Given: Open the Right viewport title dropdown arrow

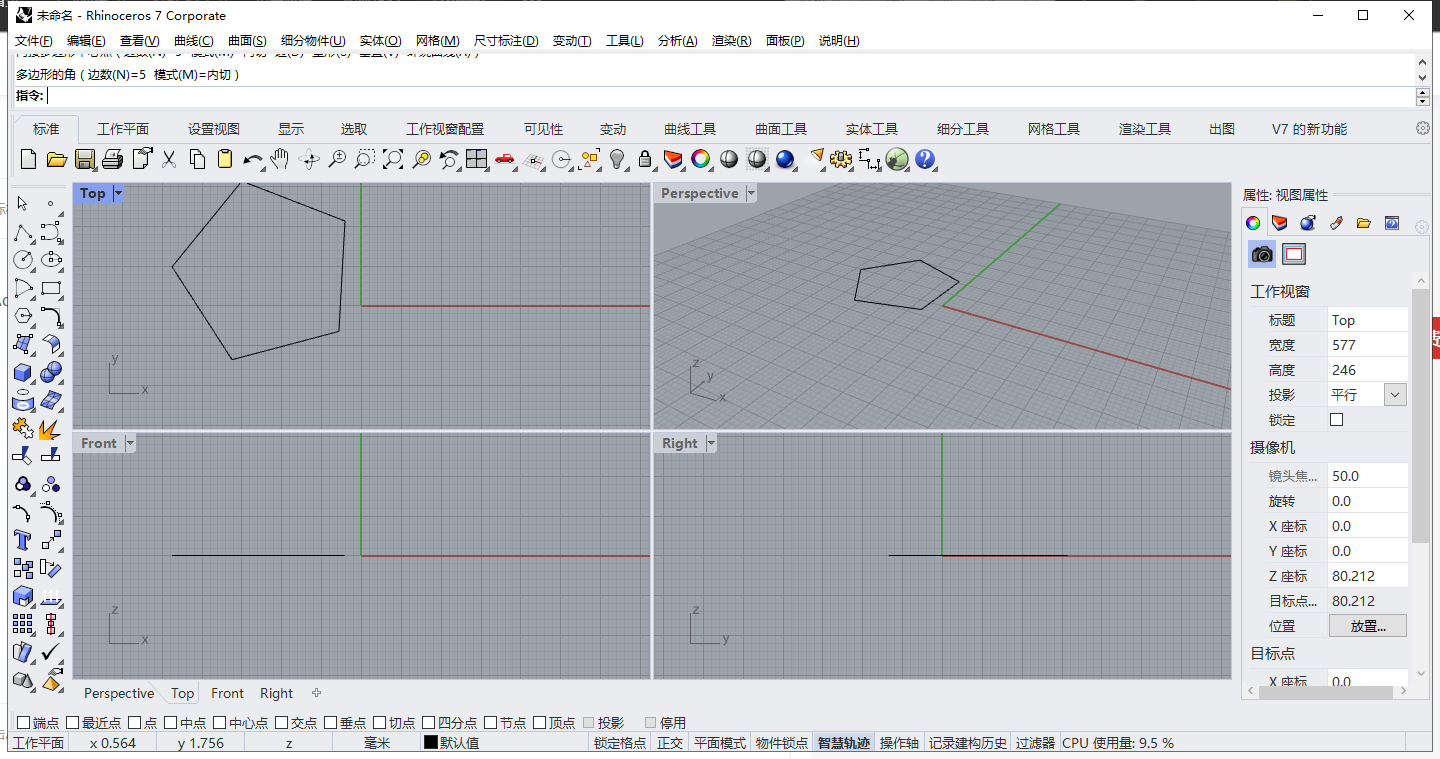Looking at the screenshot, I should [x=711, y=443].
